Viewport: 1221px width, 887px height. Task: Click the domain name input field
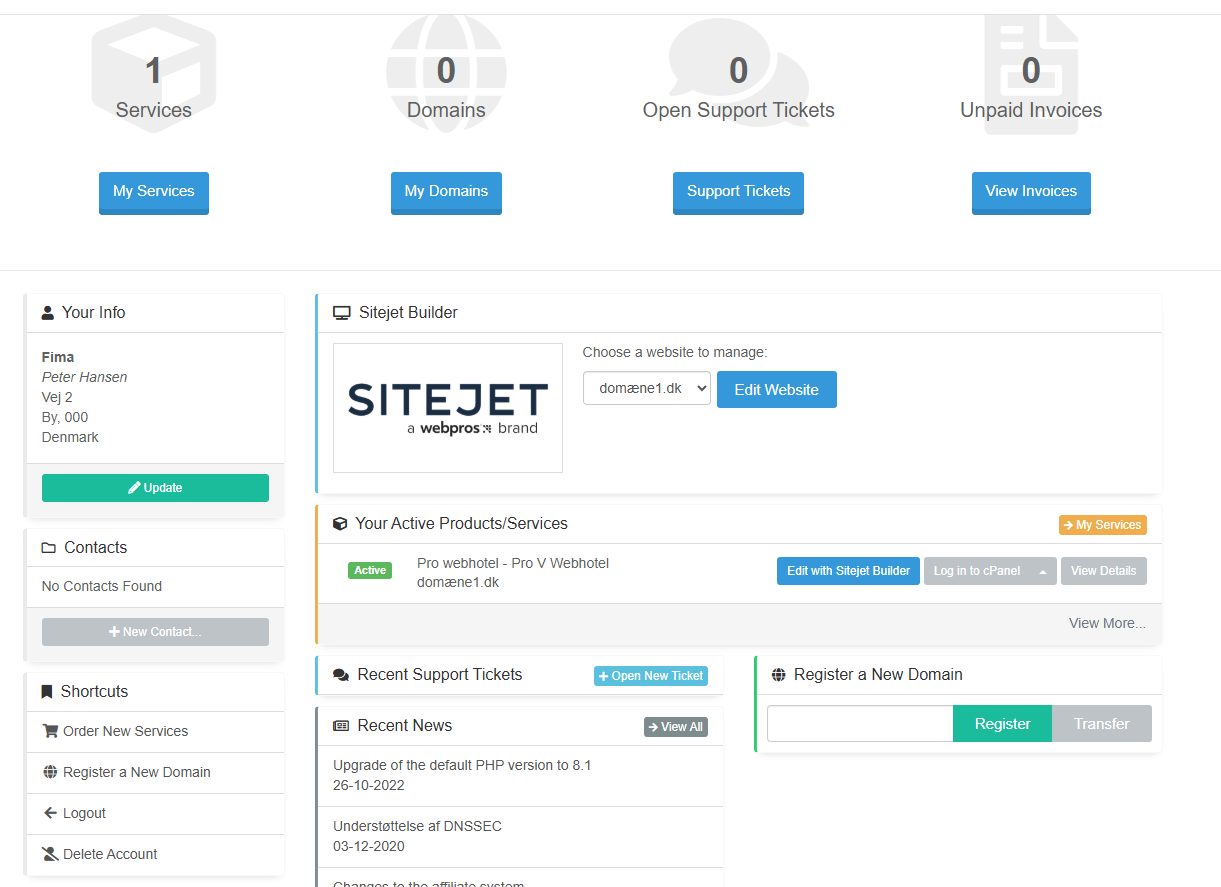859,724
